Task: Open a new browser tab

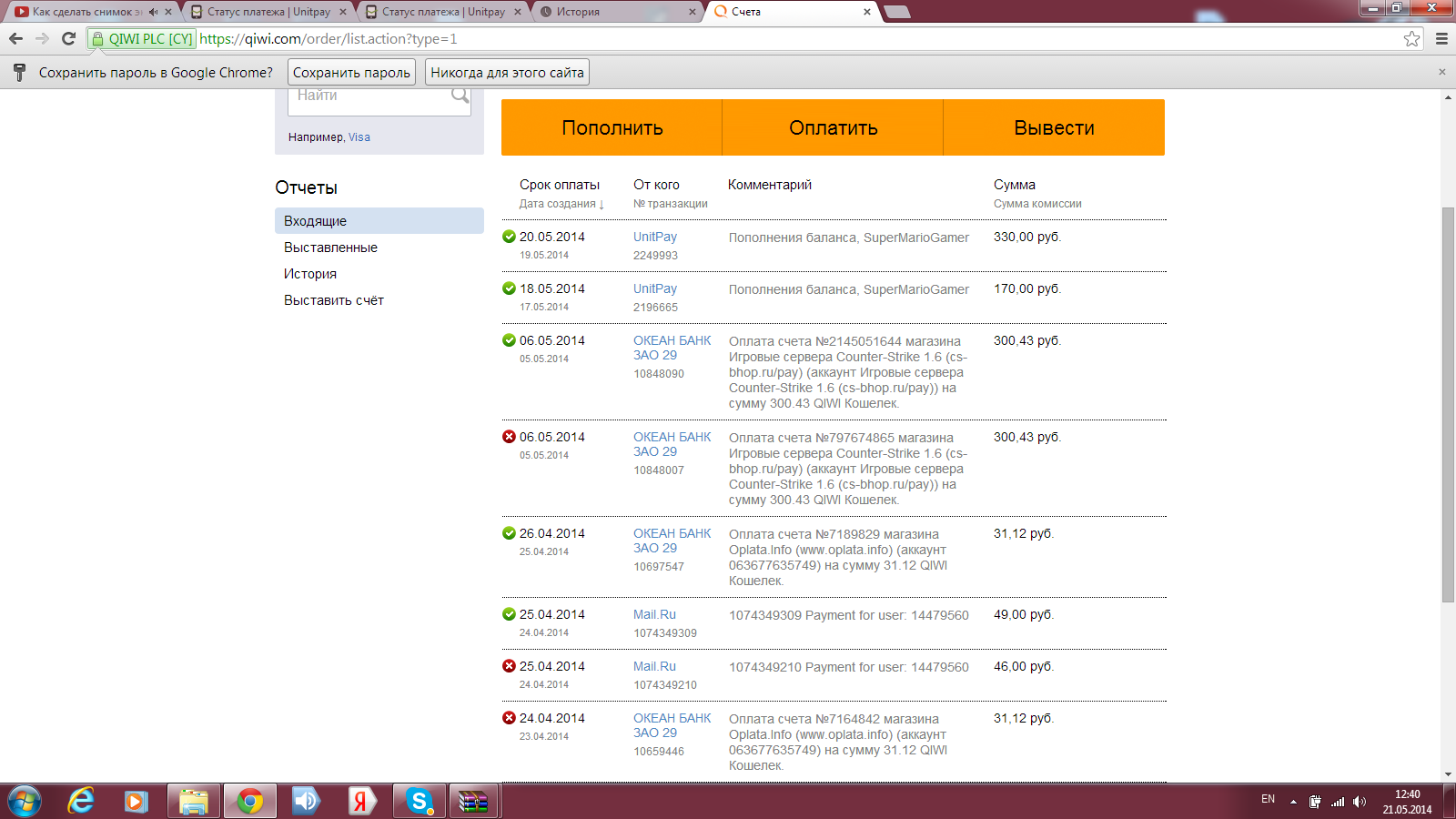Action: [896, 12]
